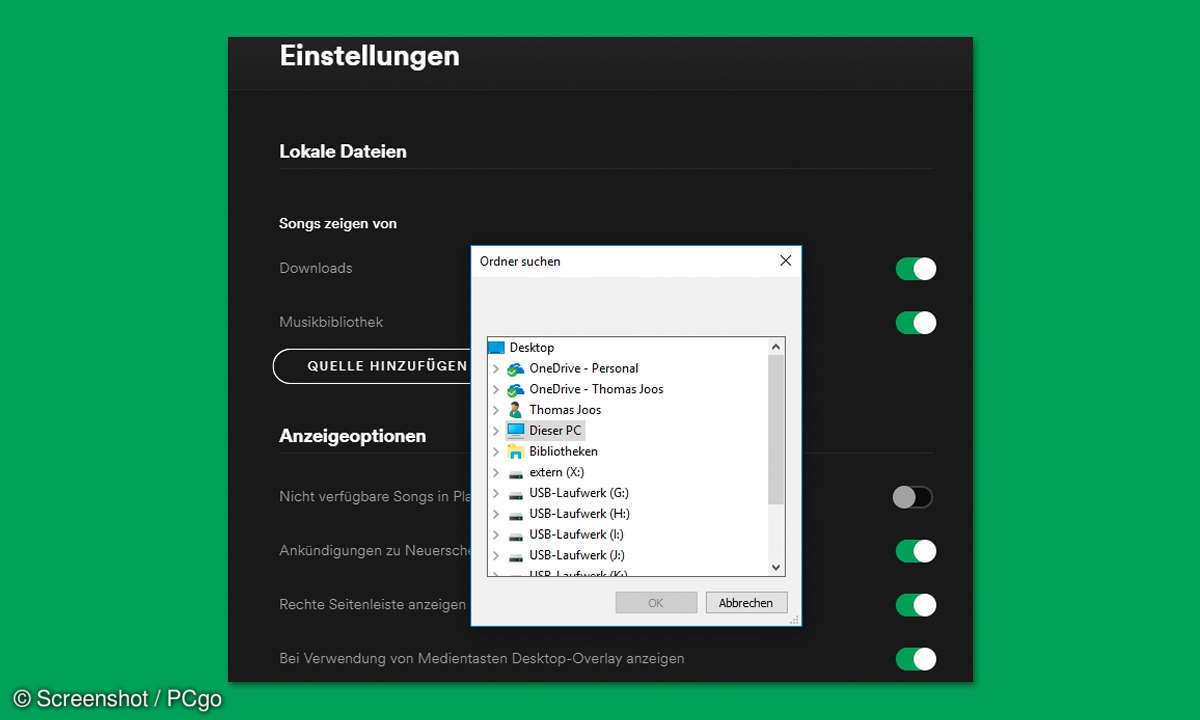Image resolution: width=1200 pixels, height=720 pixels.
Task: Click the Anzeigeoptionen heading
Action: tap(353, 436)
